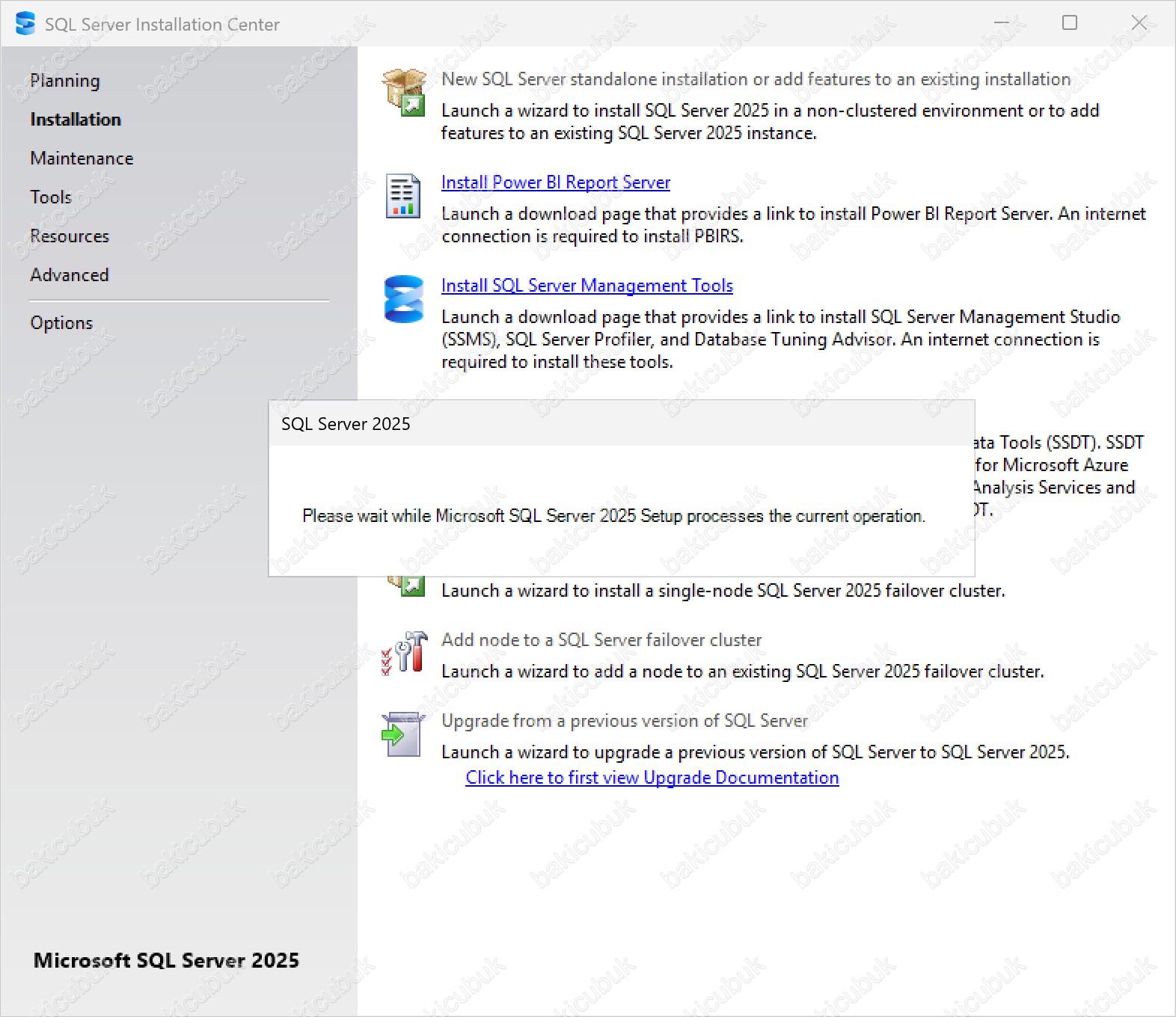Launch New SQL Server standalone installation

756,79
